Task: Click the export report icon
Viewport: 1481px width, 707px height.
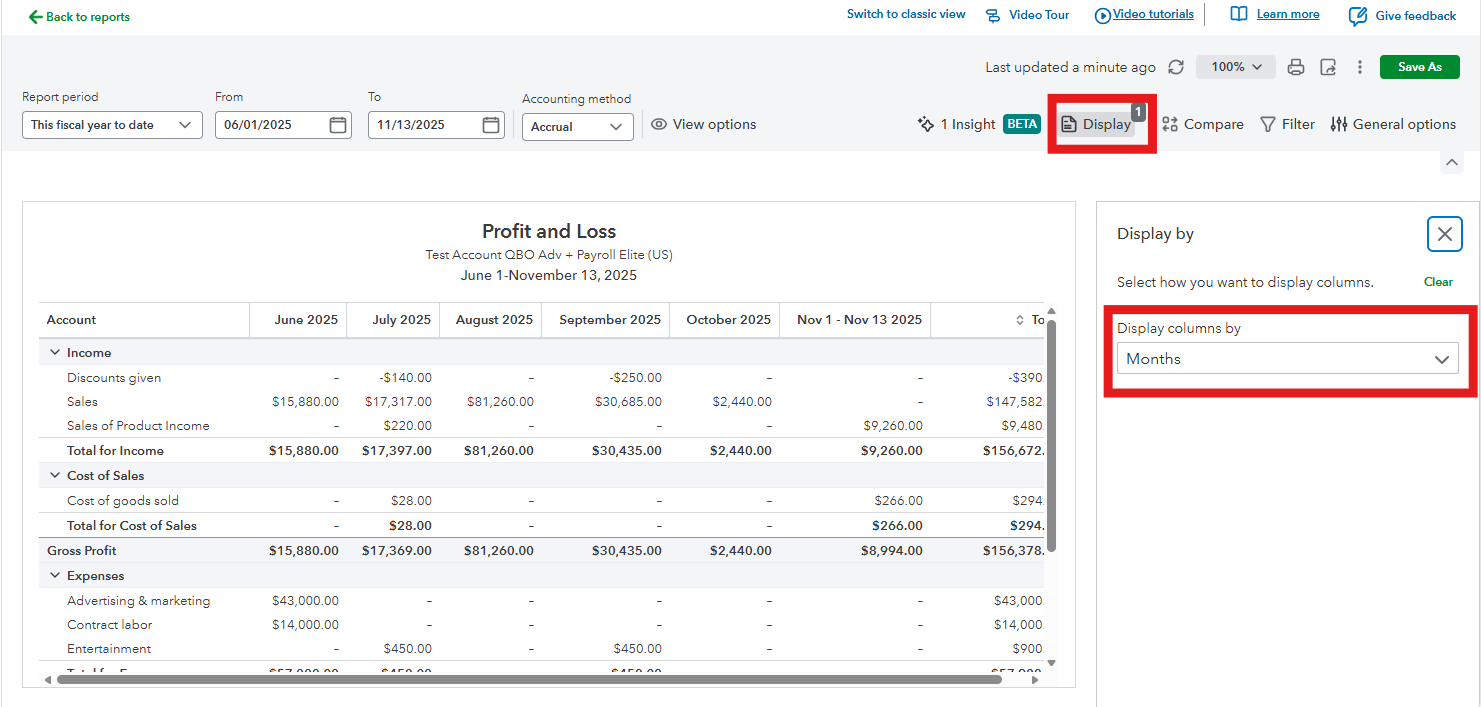Action: [x=1328, y=67]
